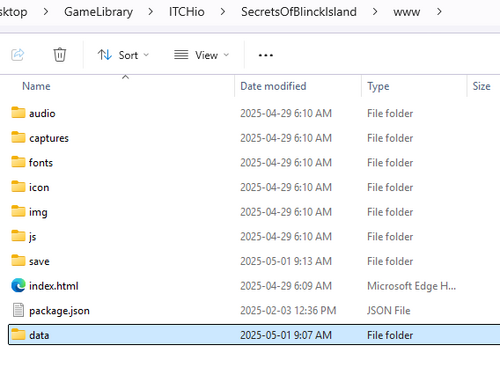Select the save folder icon
The width and height of the screenshot is (500, 375).
[x=18, y=261]
